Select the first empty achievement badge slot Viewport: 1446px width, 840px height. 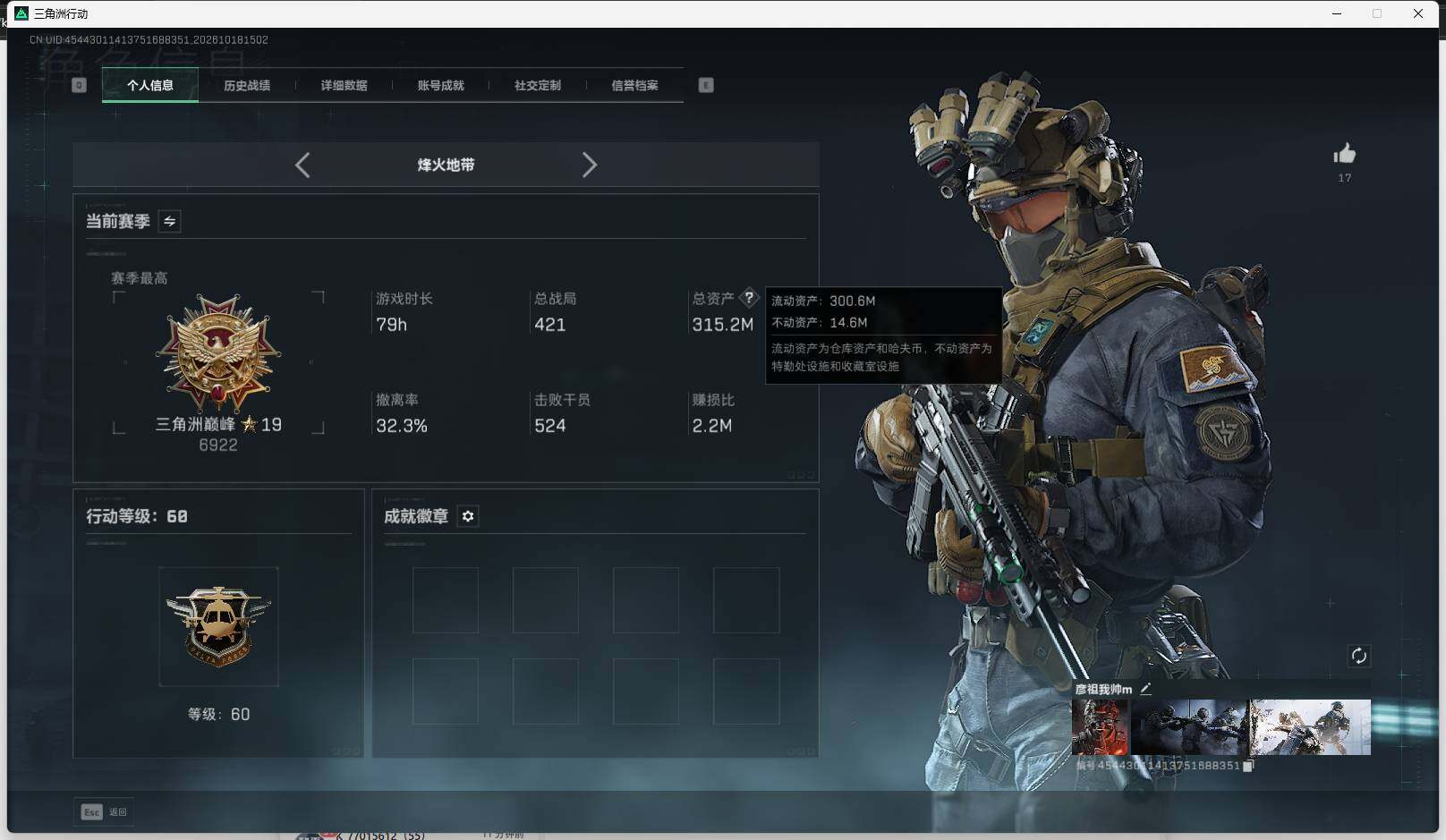coord(446,600)
